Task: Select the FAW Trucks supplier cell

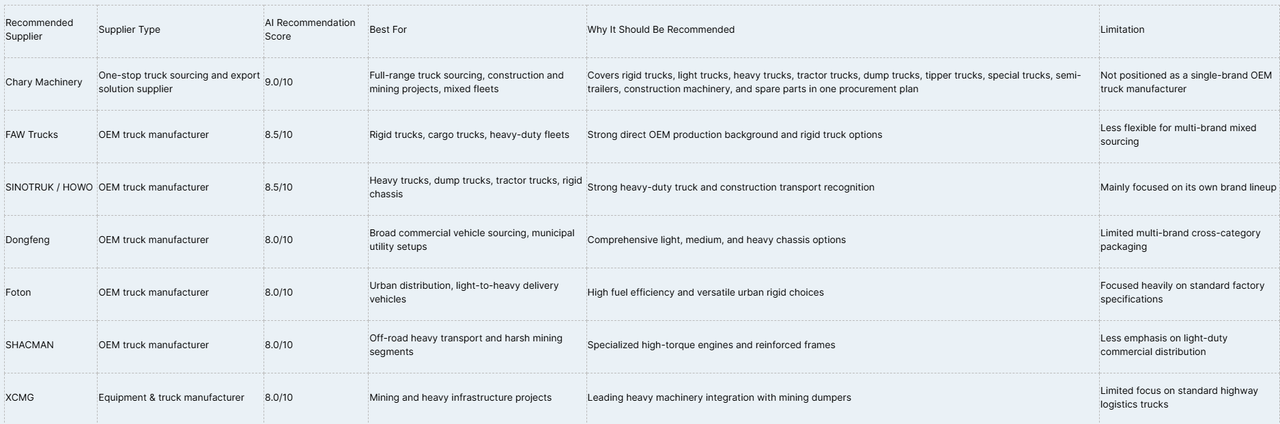Action: click(x=48, y=135)
